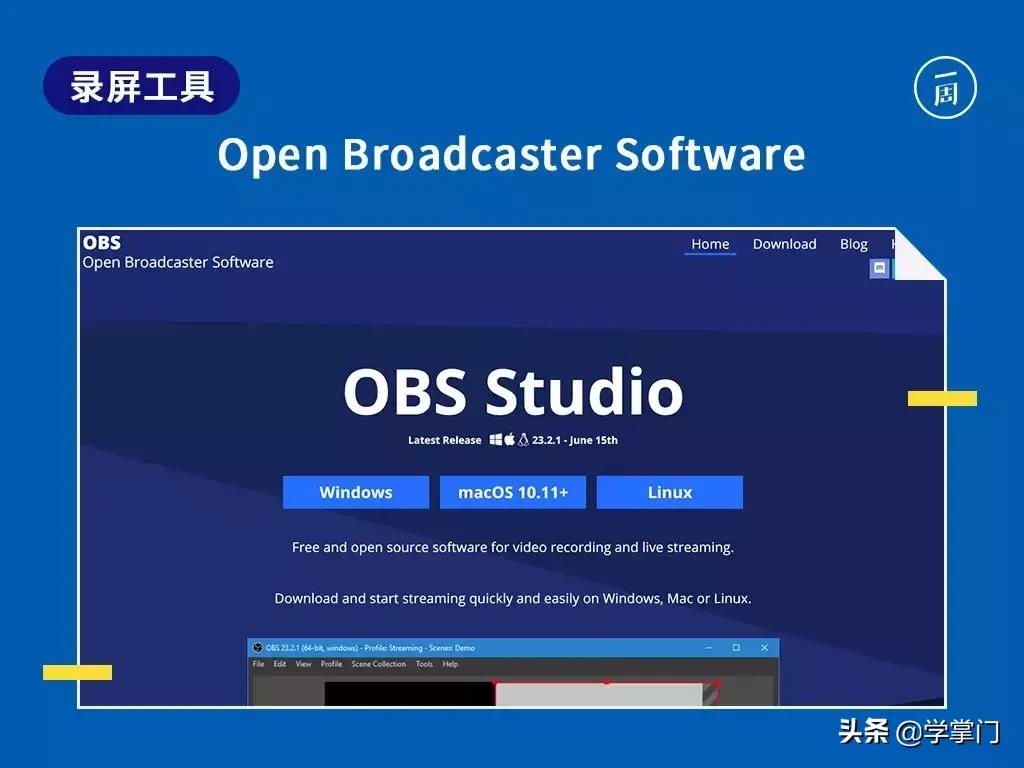Open Edit menu in OBS window
Image resolution: width=1024 pixels, height=768 pixels.
tap(280, 664)
